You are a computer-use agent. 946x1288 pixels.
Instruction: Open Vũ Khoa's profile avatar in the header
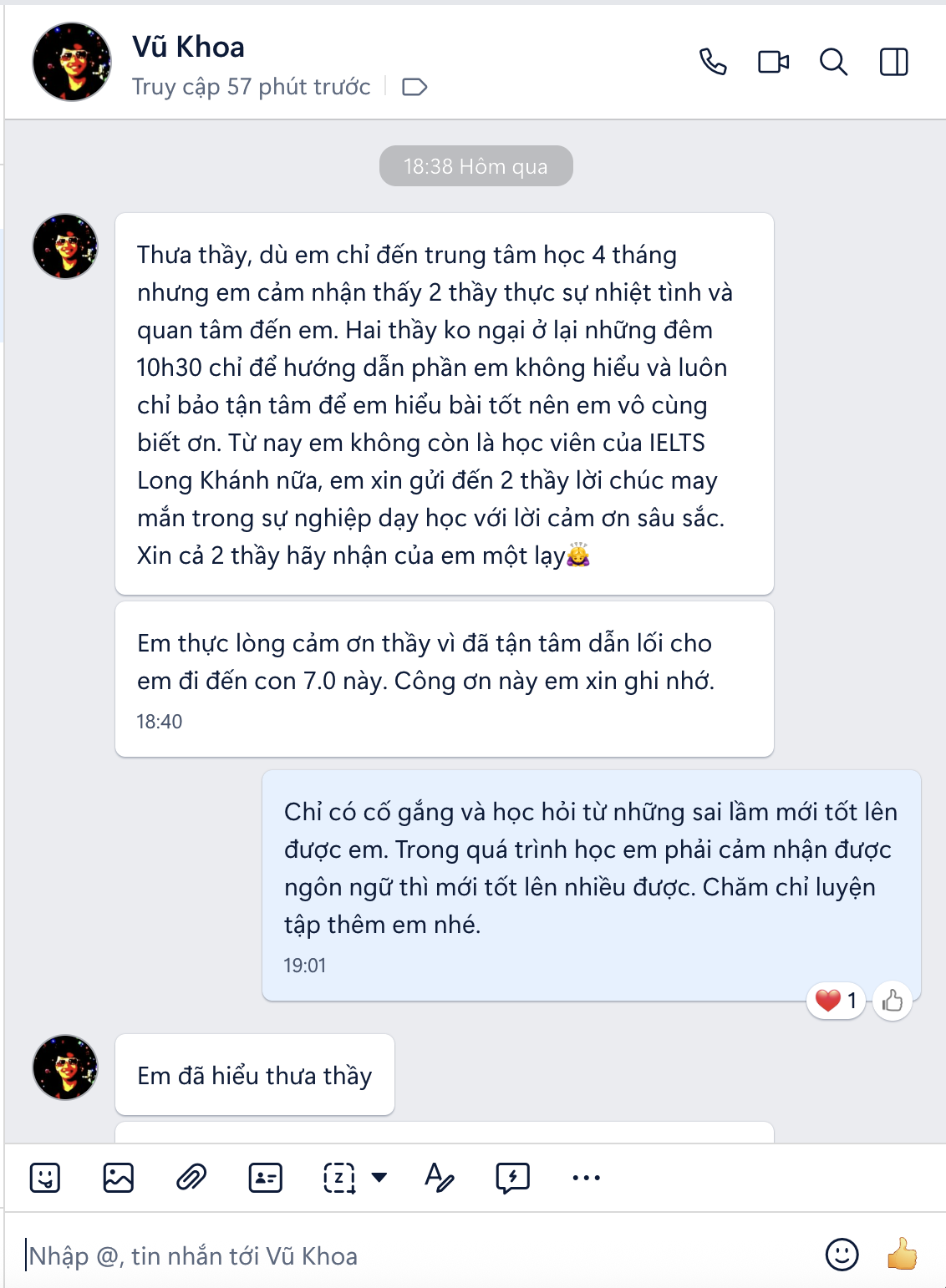(72, 62)
